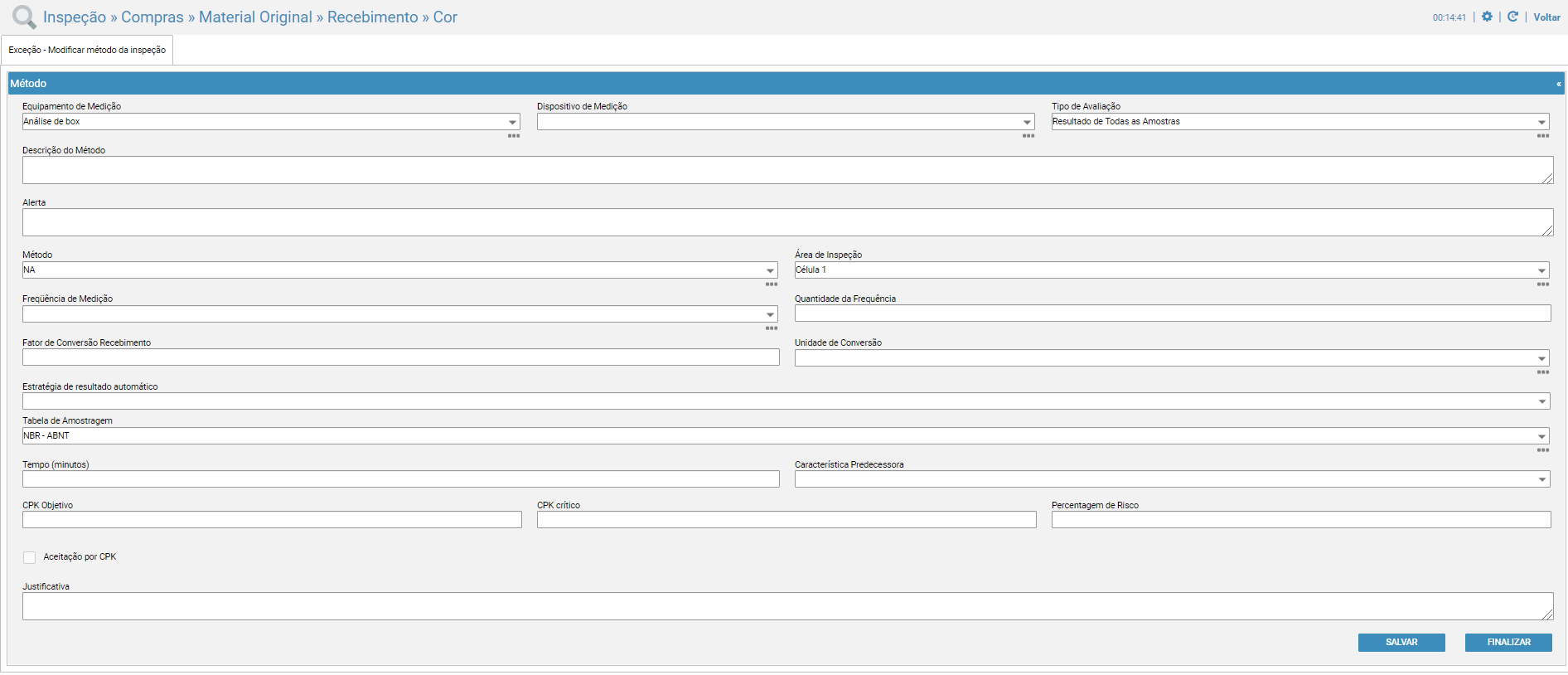Viewport: 1568px width, 675px height.
Task: Click the Quantidade da Frequência field
Action: point(1173,313)
